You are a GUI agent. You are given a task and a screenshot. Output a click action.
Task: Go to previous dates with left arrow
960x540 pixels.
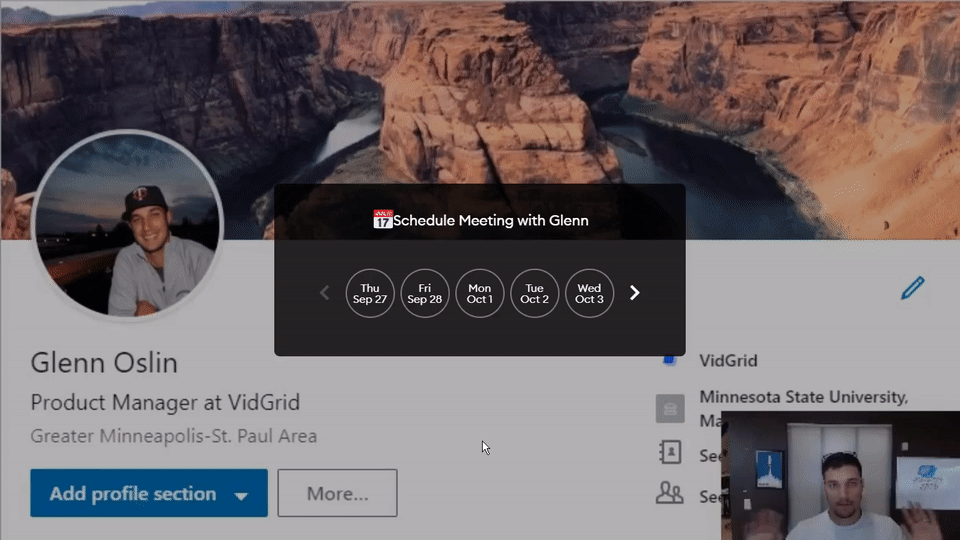(x=324, y=293)
